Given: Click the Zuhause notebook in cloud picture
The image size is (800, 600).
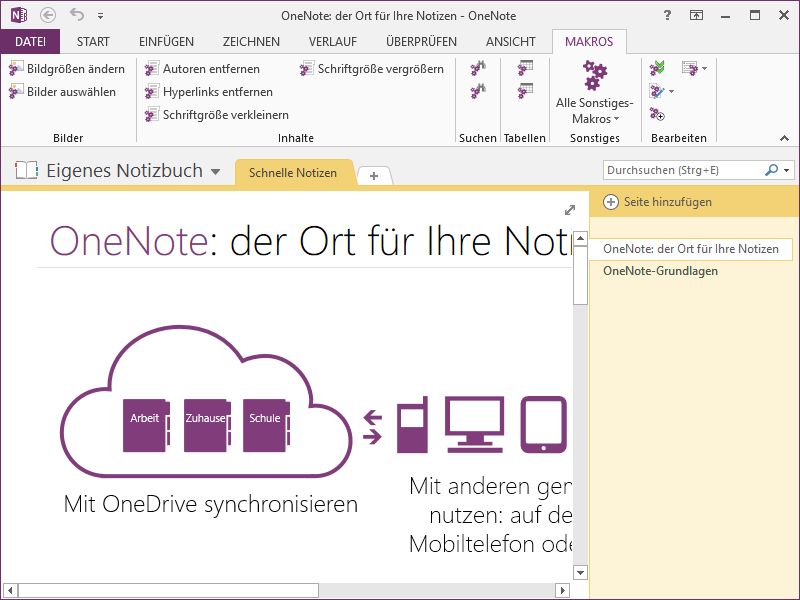Looking at the screenshot, I should 207,426.
